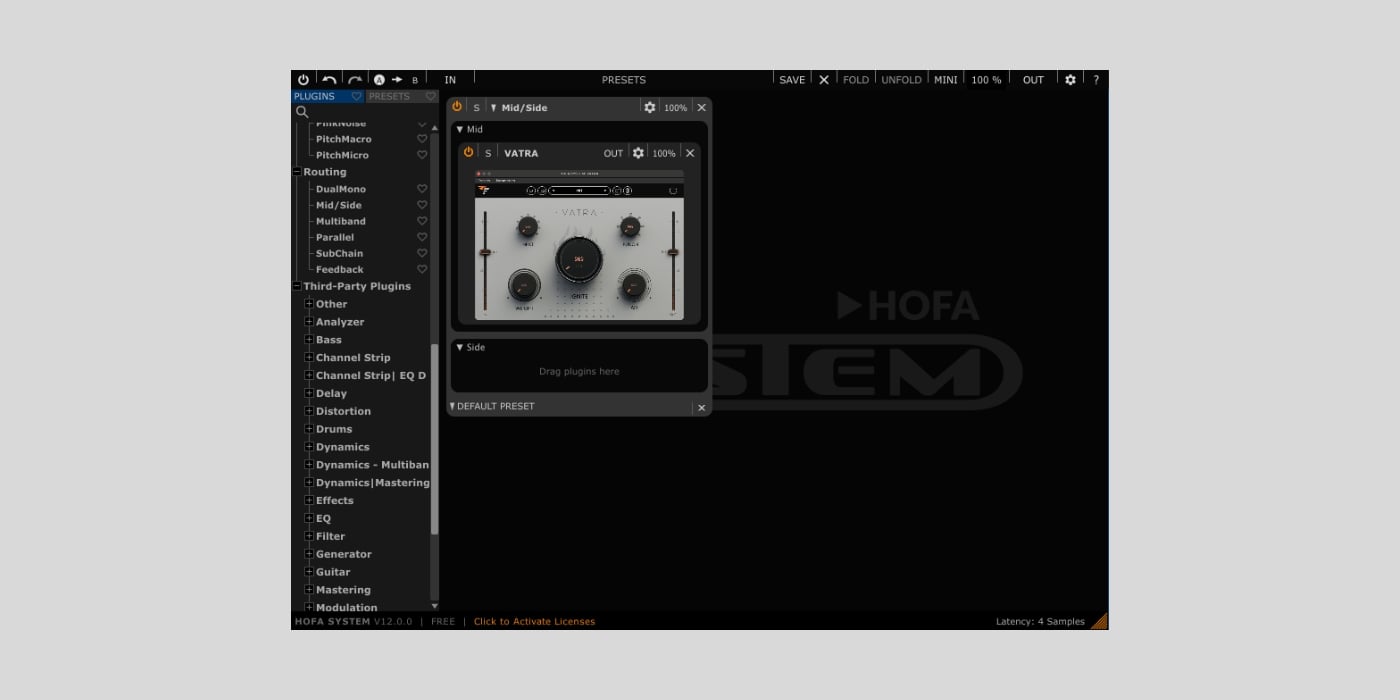Select Multiband in Routing list
The height and width of the screenshot is (700, 1400).
(341, 221)
